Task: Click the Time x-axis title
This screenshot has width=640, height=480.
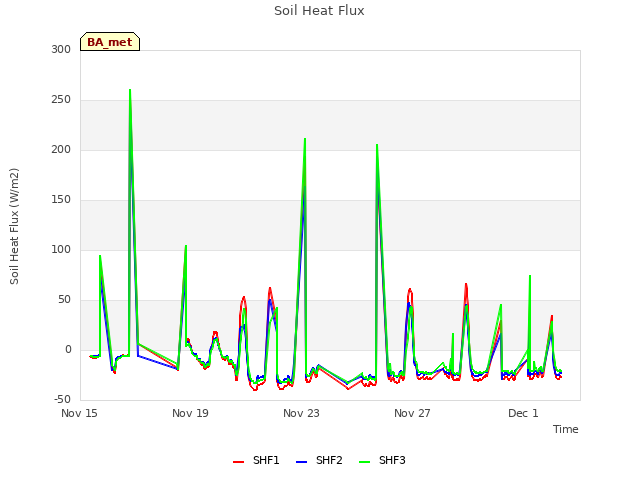Action: [565, 429]
